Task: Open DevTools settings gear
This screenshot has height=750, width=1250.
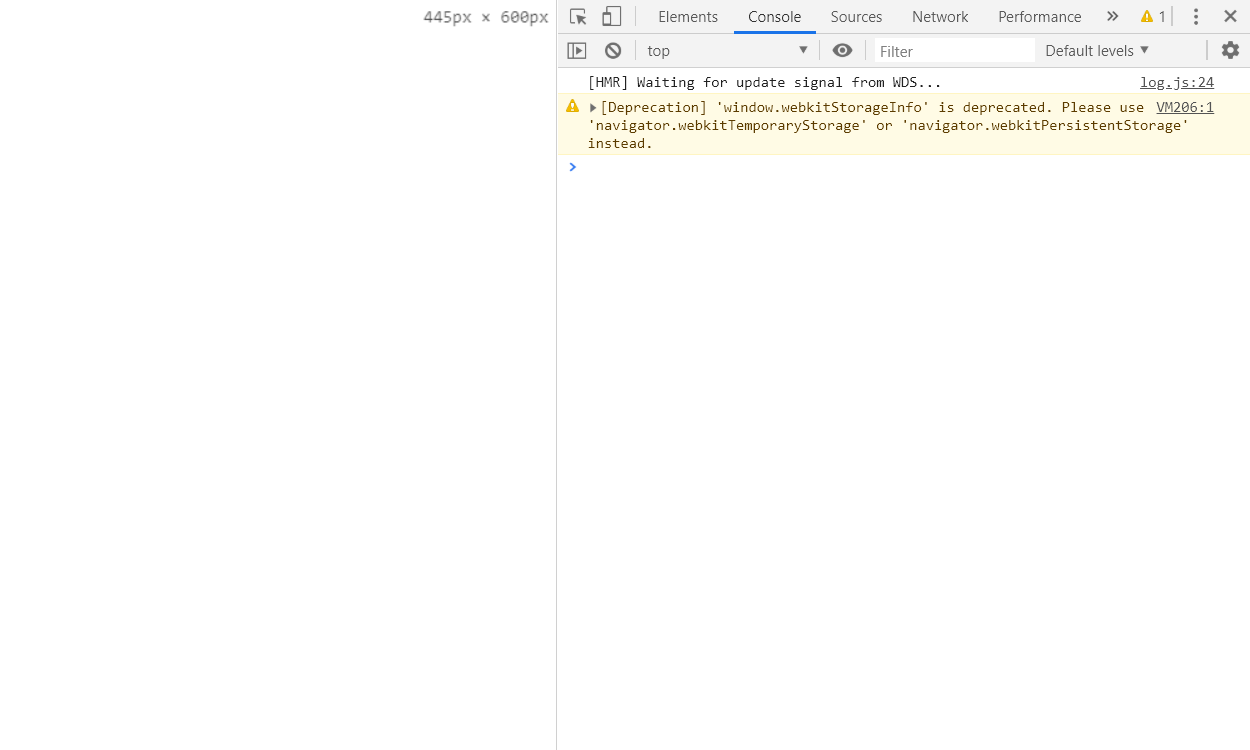Action: coord(1230,50)
